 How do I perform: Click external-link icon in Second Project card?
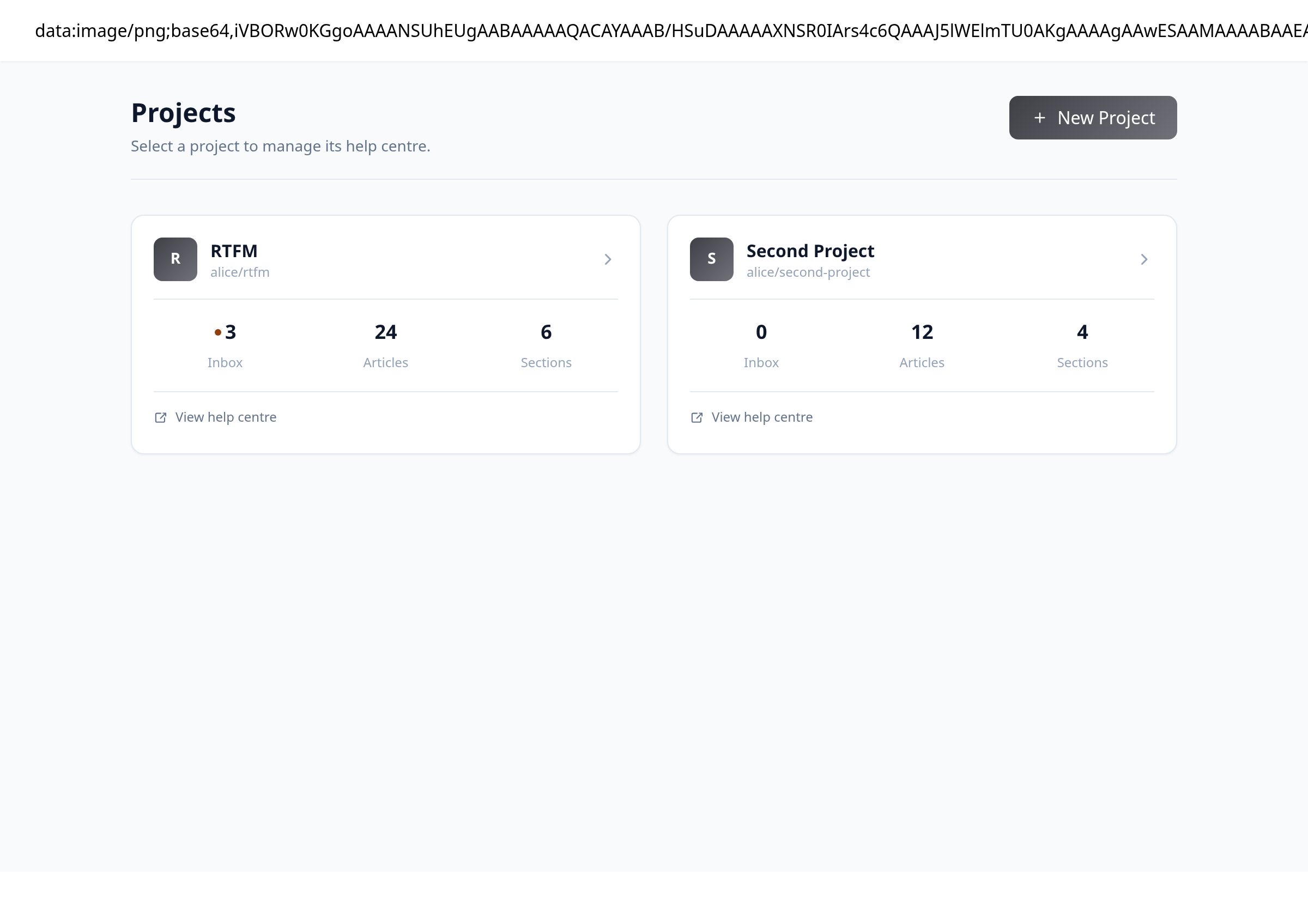pos(697,418)
